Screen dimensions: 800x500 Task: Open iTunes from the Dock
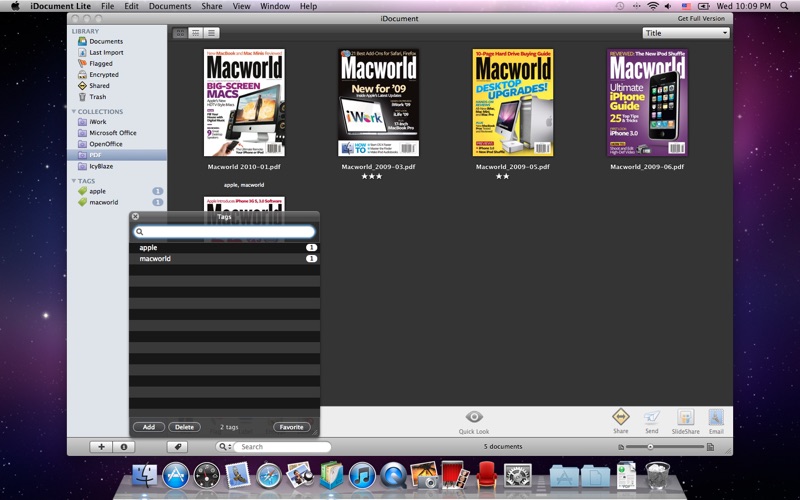tap(362, 476)
